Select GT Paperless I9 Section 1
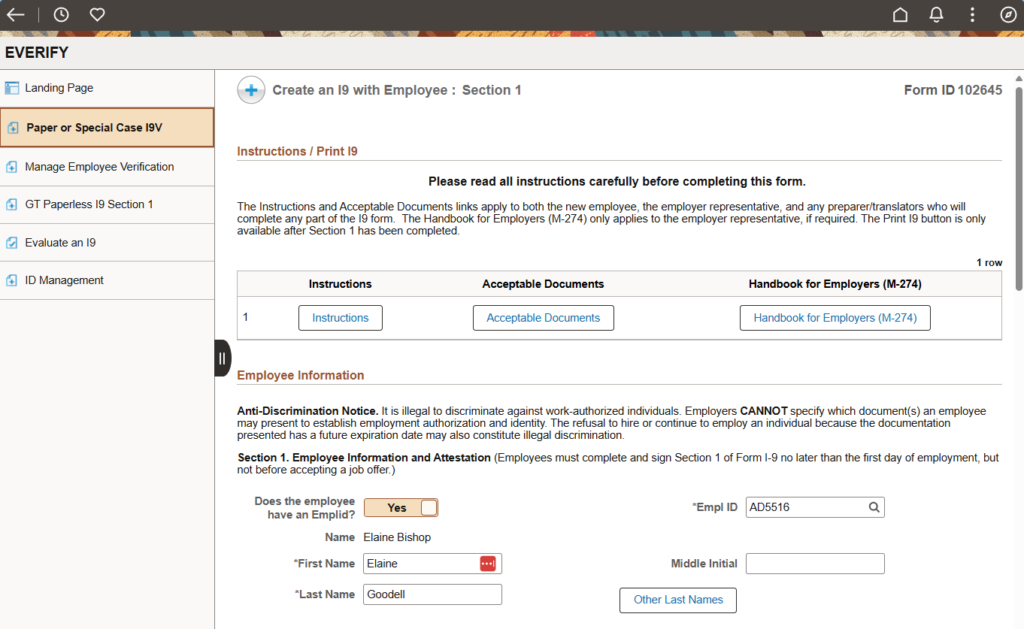Image resolution: width=1024 pixels, height=629 pixels. (x=89, y=204)
